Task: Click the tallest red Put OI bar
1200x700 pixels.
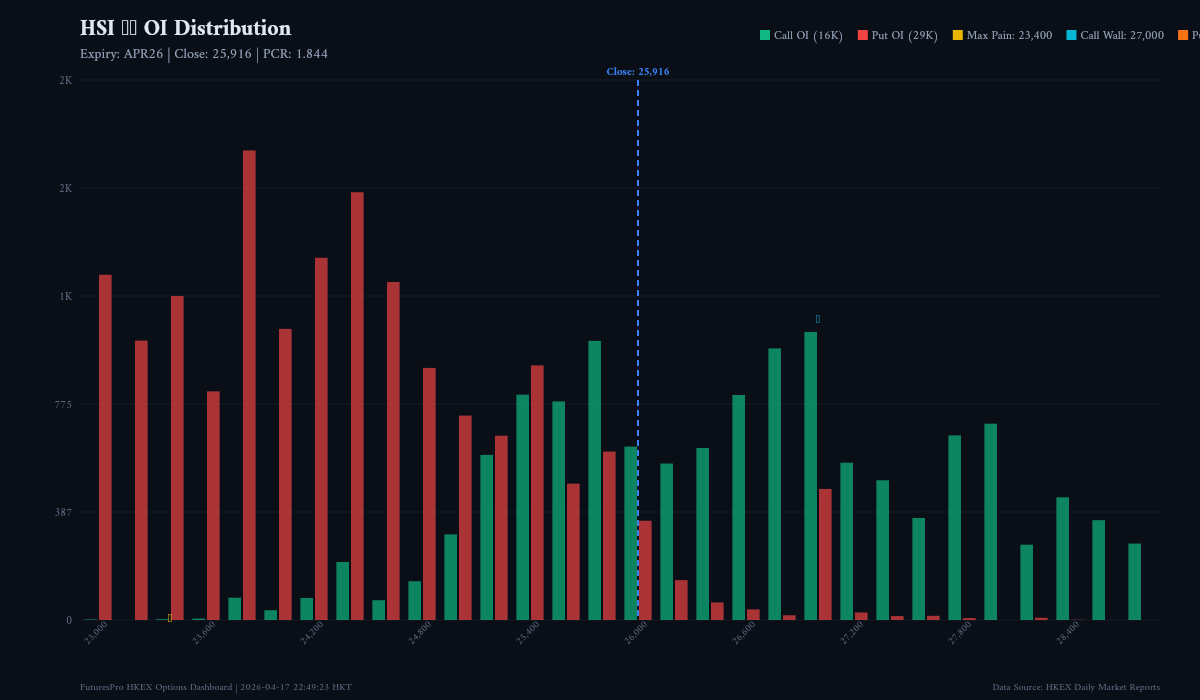Action: pos(247,380)
